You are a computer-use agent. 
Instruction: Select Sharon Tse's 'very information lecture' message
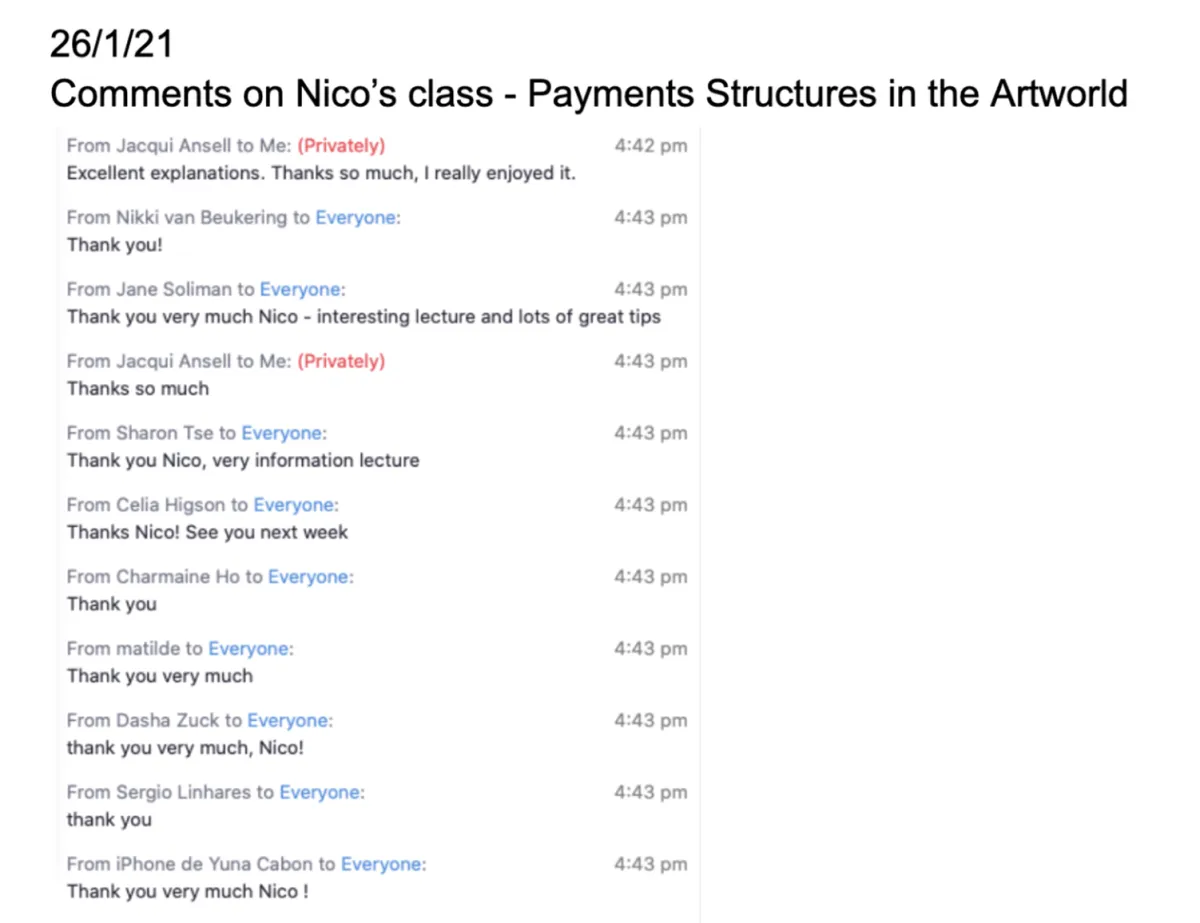coord(243,461)
